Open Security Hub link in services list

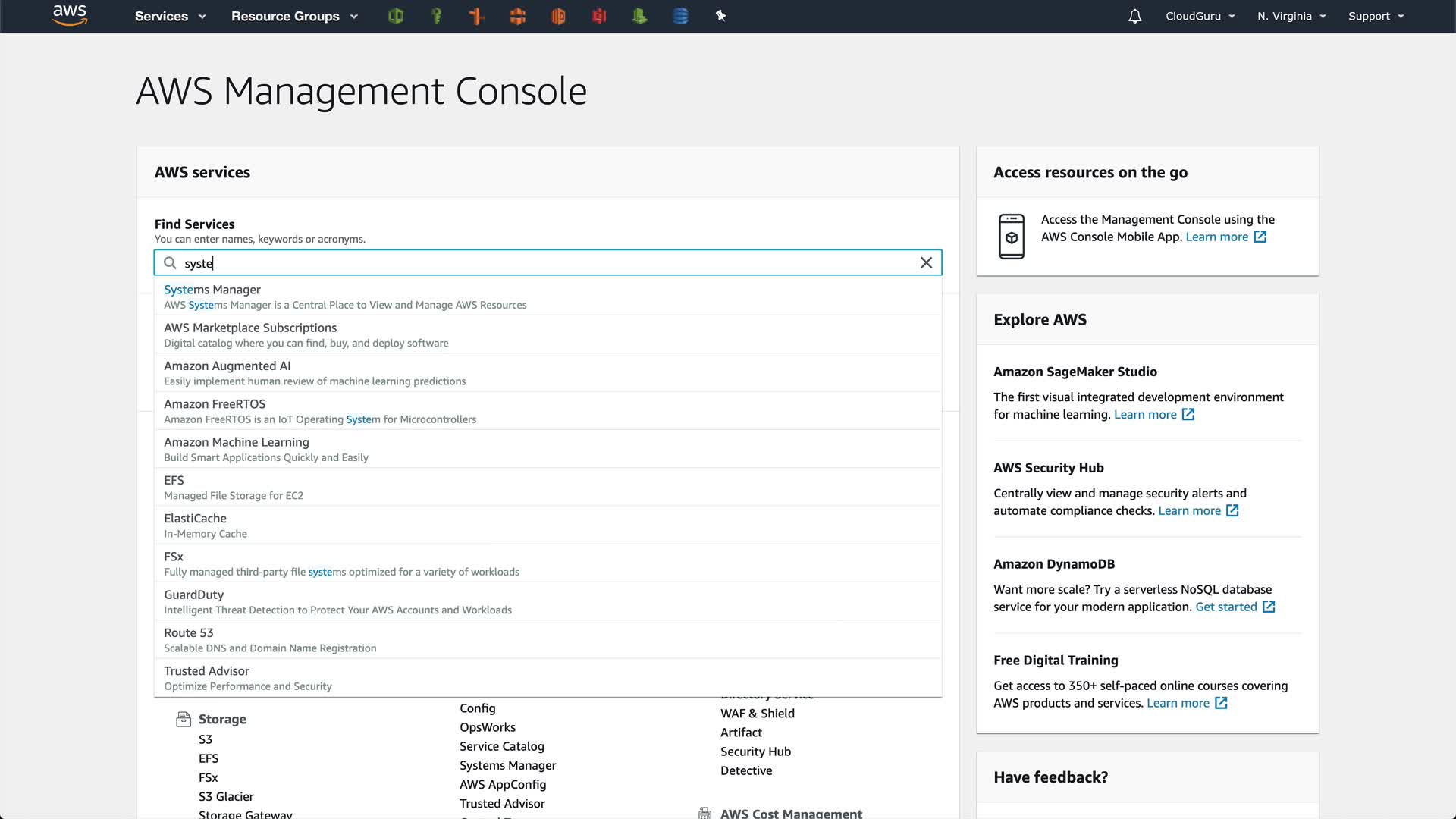(755, 752)
